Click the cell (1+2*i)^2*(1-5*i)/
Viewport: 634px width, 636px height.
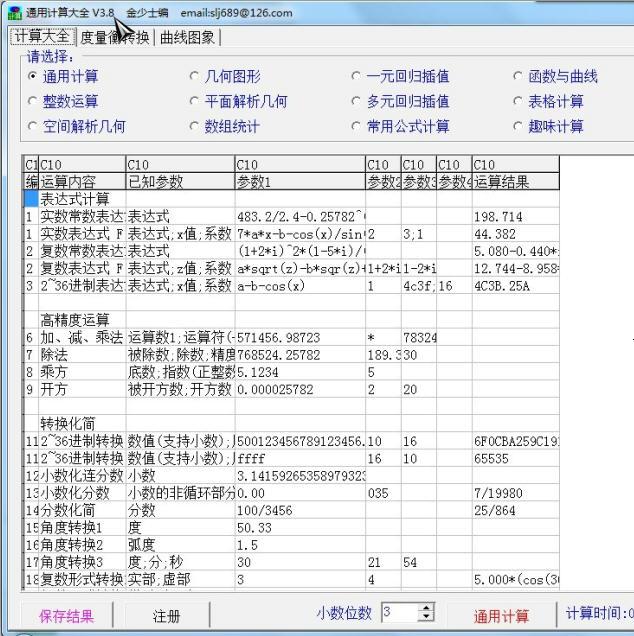(300, 251)
